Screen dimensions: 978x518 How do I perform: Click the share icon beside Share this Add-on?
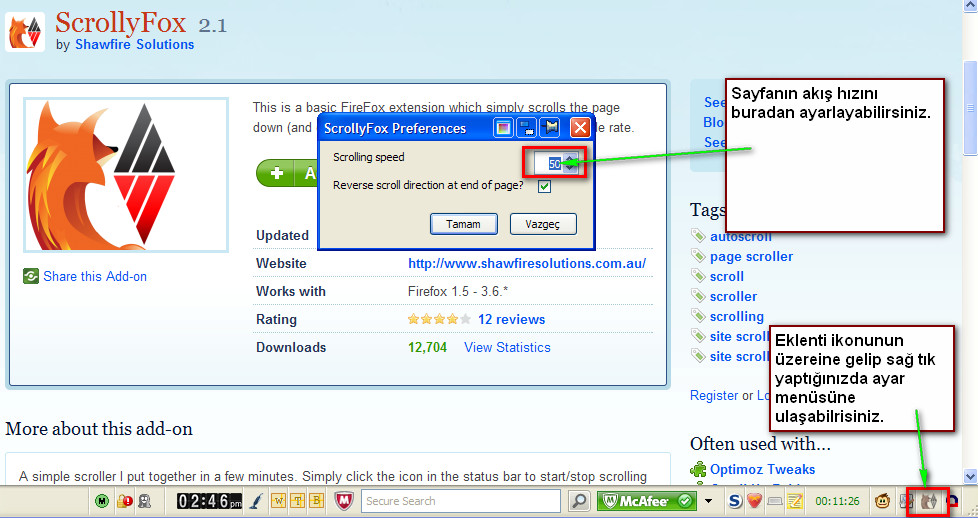[x=31, y=276]
